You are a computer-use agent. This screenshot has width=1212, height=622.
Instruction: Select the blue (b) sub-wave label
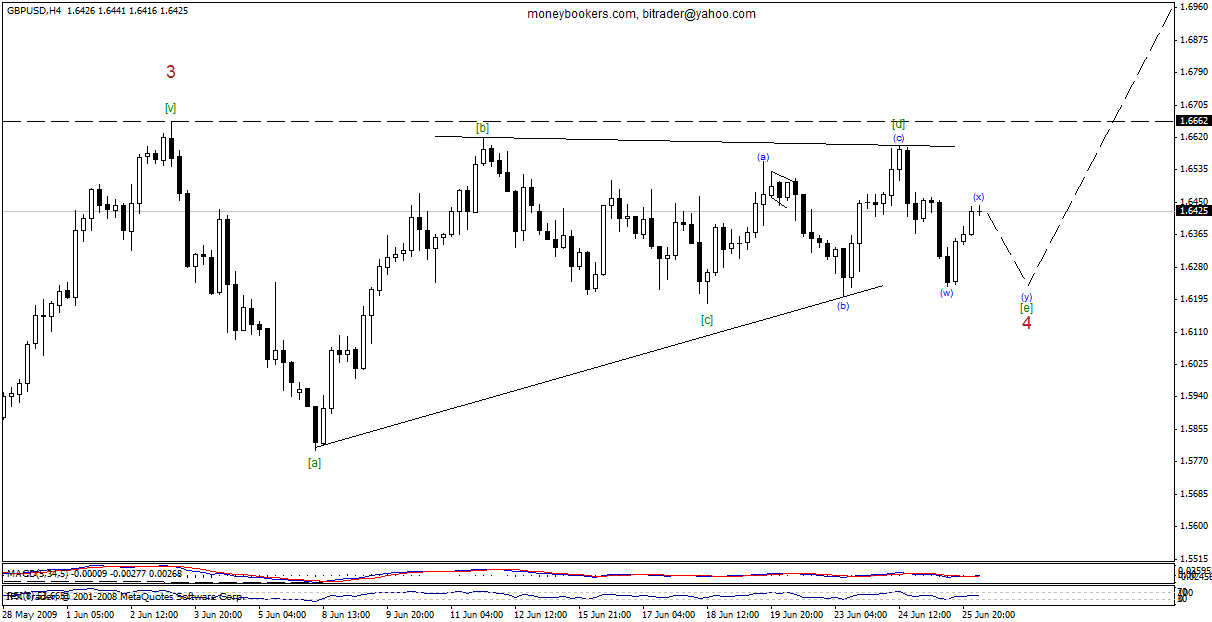(x=843, y=305)
